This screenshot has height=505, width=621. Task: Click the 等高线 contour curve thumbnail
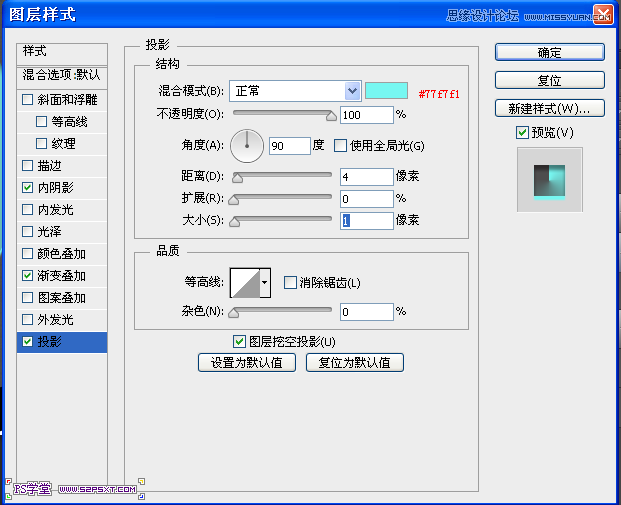click(245, 282)
